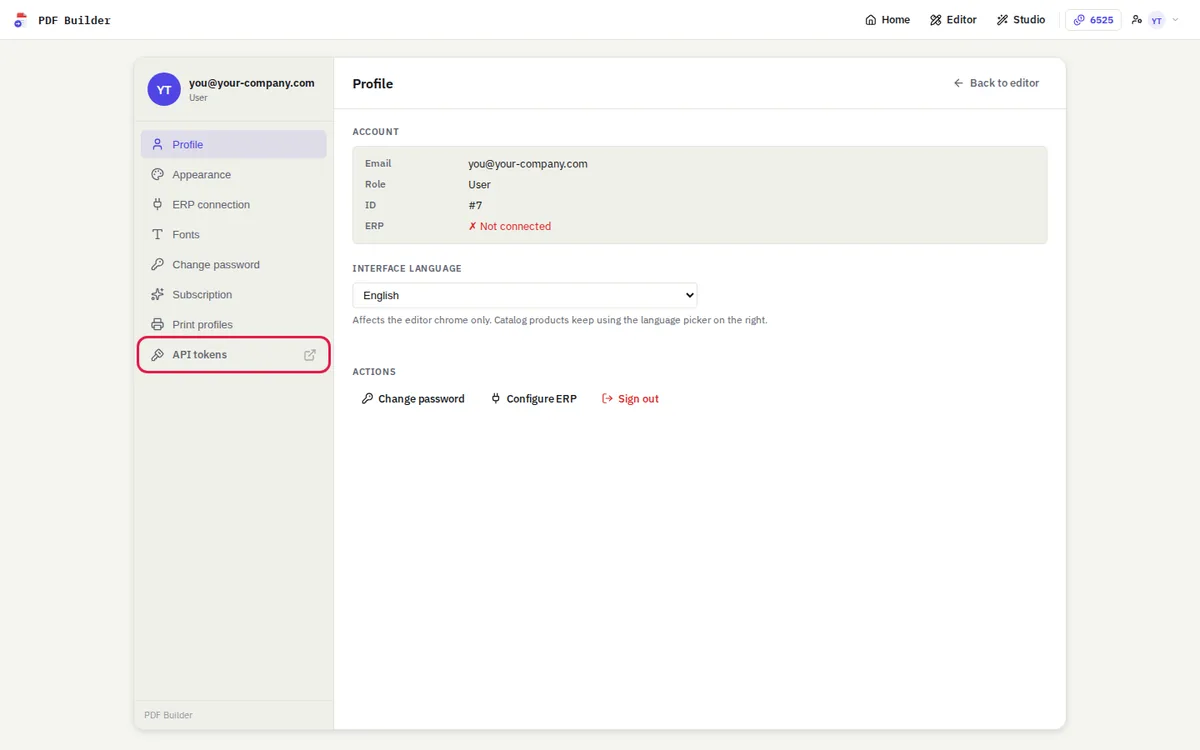The height and width of the screenshot is (750, 1200).
Task: Open the 6525 credits badge
Action: click(x=1093, y=20)
